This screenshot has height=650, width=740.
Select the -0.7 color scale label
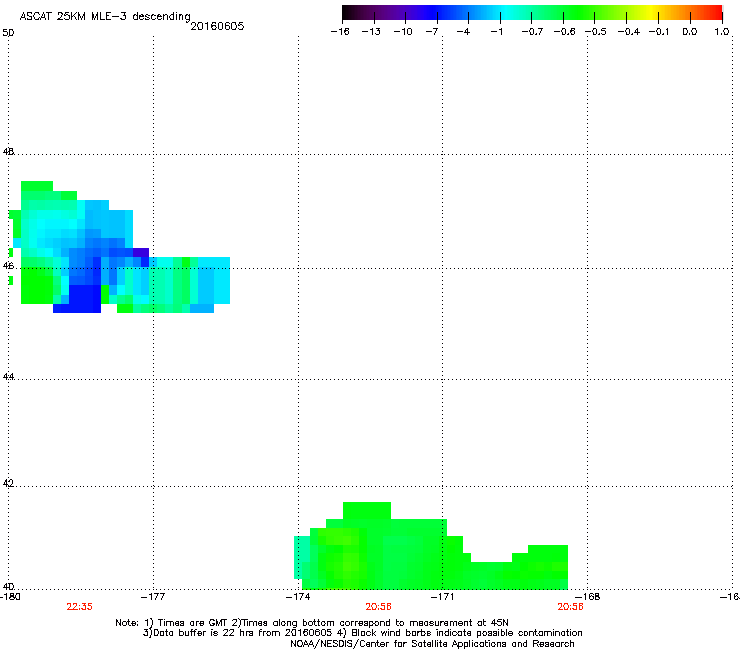click(x=532, y=32)
